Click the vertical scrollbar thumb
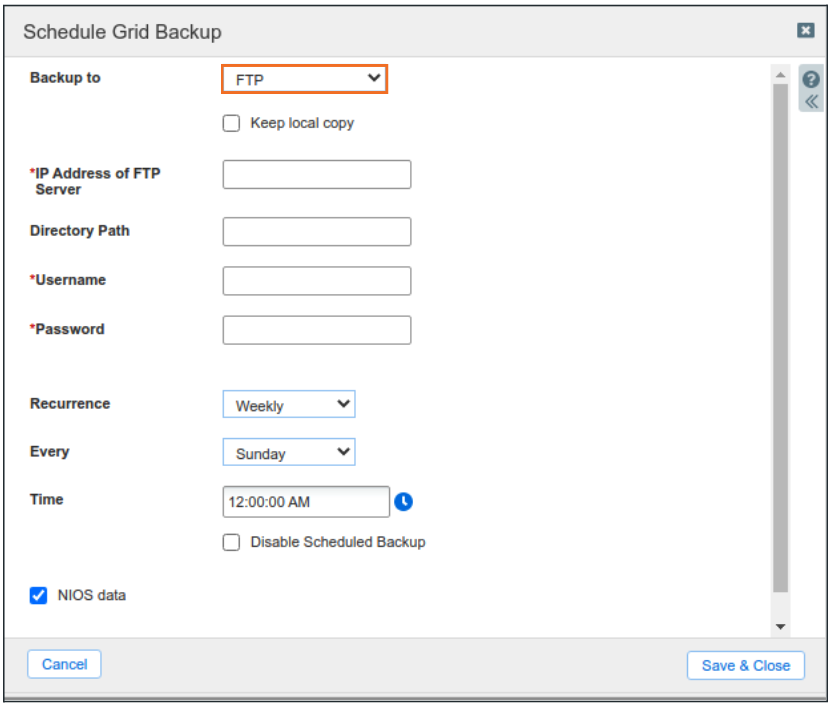This screenshot has width=832, height=708. (780, 340)
